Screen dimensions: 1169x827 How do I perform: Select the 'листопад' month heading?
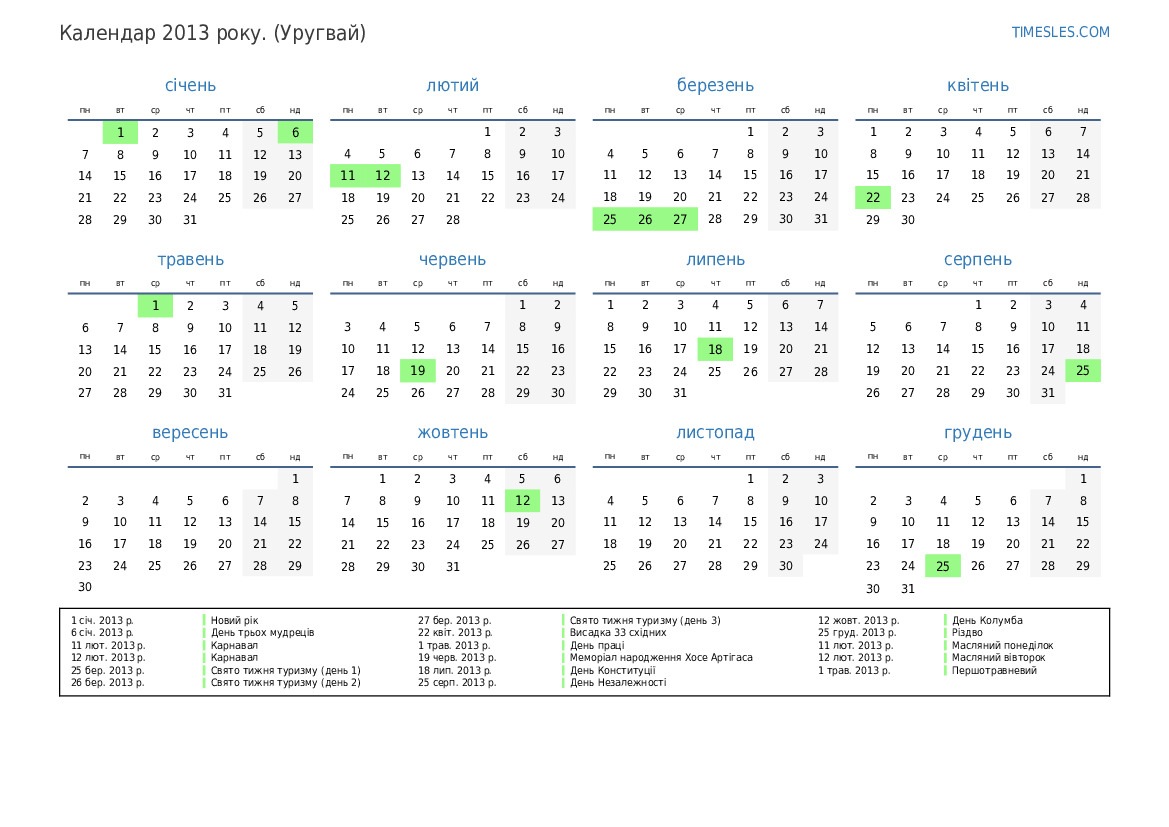coord(715,433)
